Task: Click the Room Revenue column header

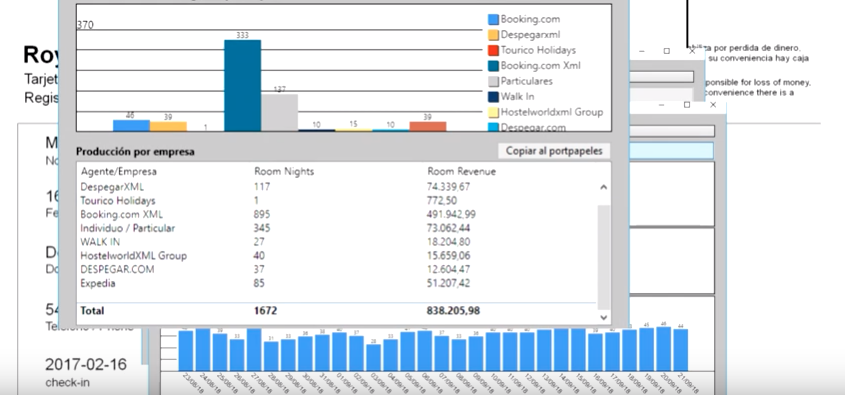Action: (x=461, y=172)
